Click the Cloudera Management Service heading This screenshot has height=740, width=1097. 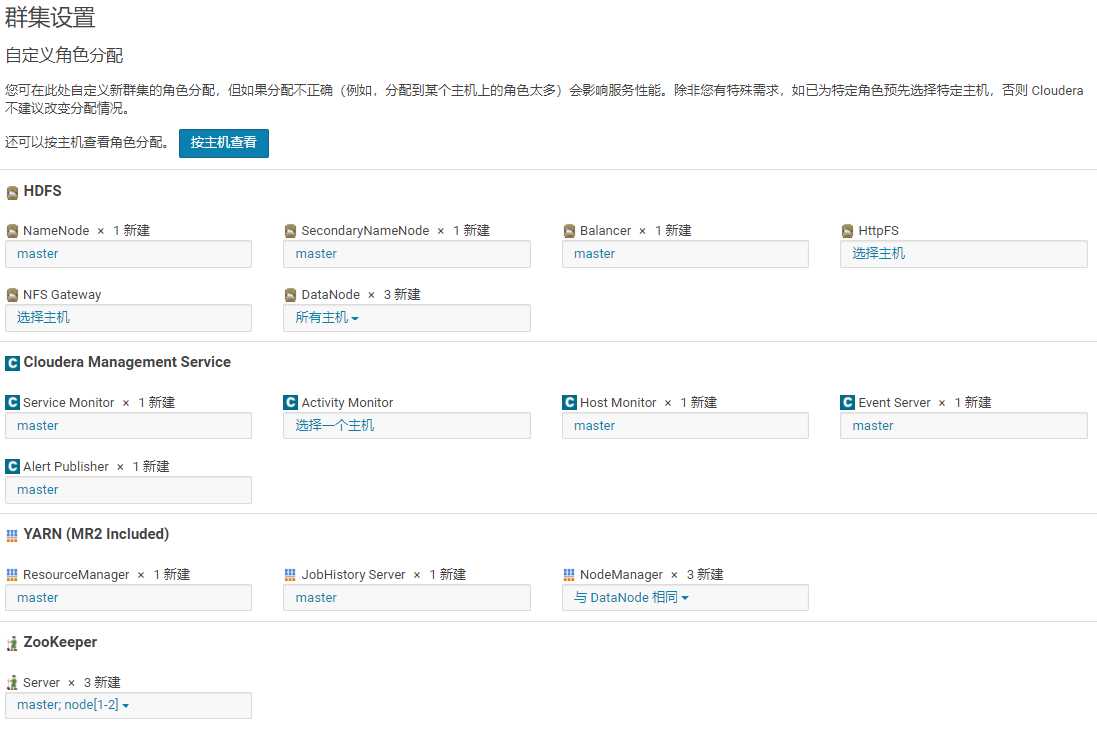tap(127, 362)
